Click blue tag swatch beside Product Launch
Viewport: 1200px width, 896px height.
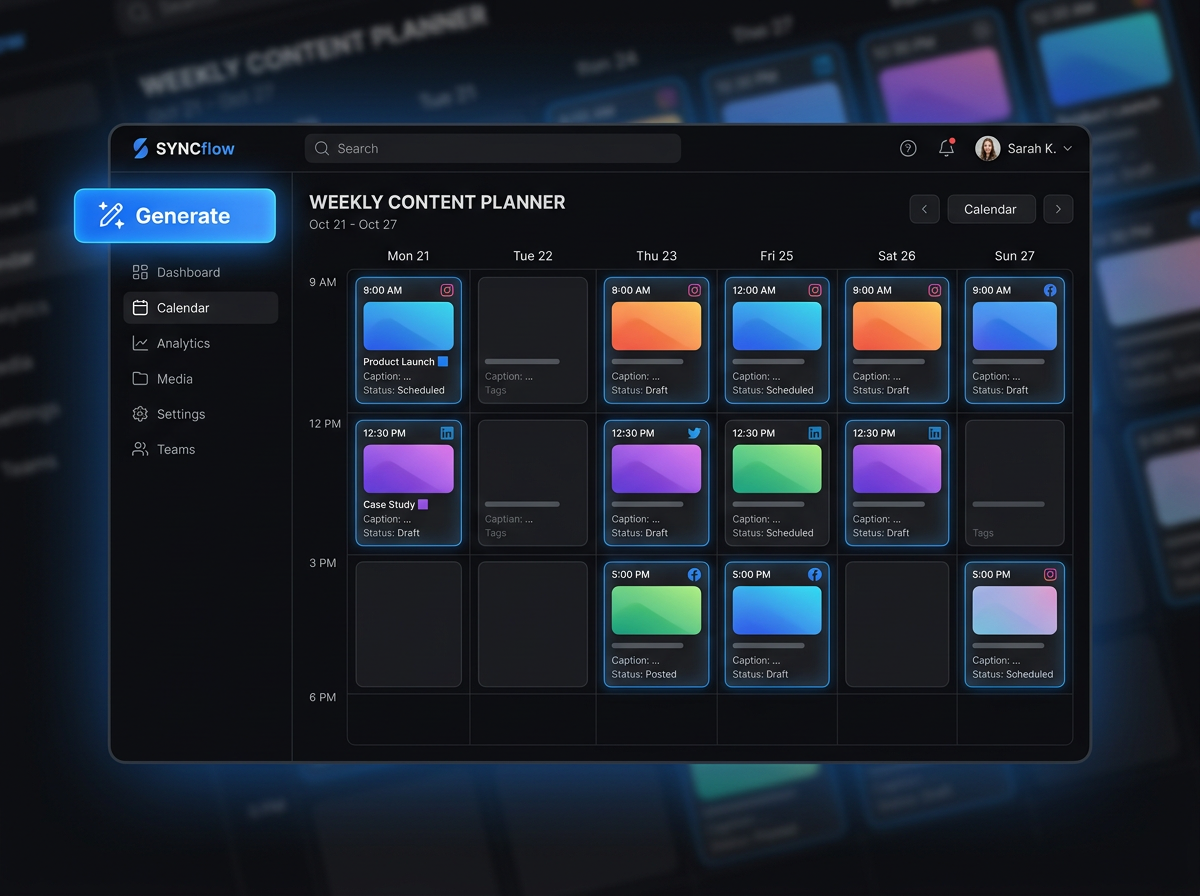coord(443,361)
